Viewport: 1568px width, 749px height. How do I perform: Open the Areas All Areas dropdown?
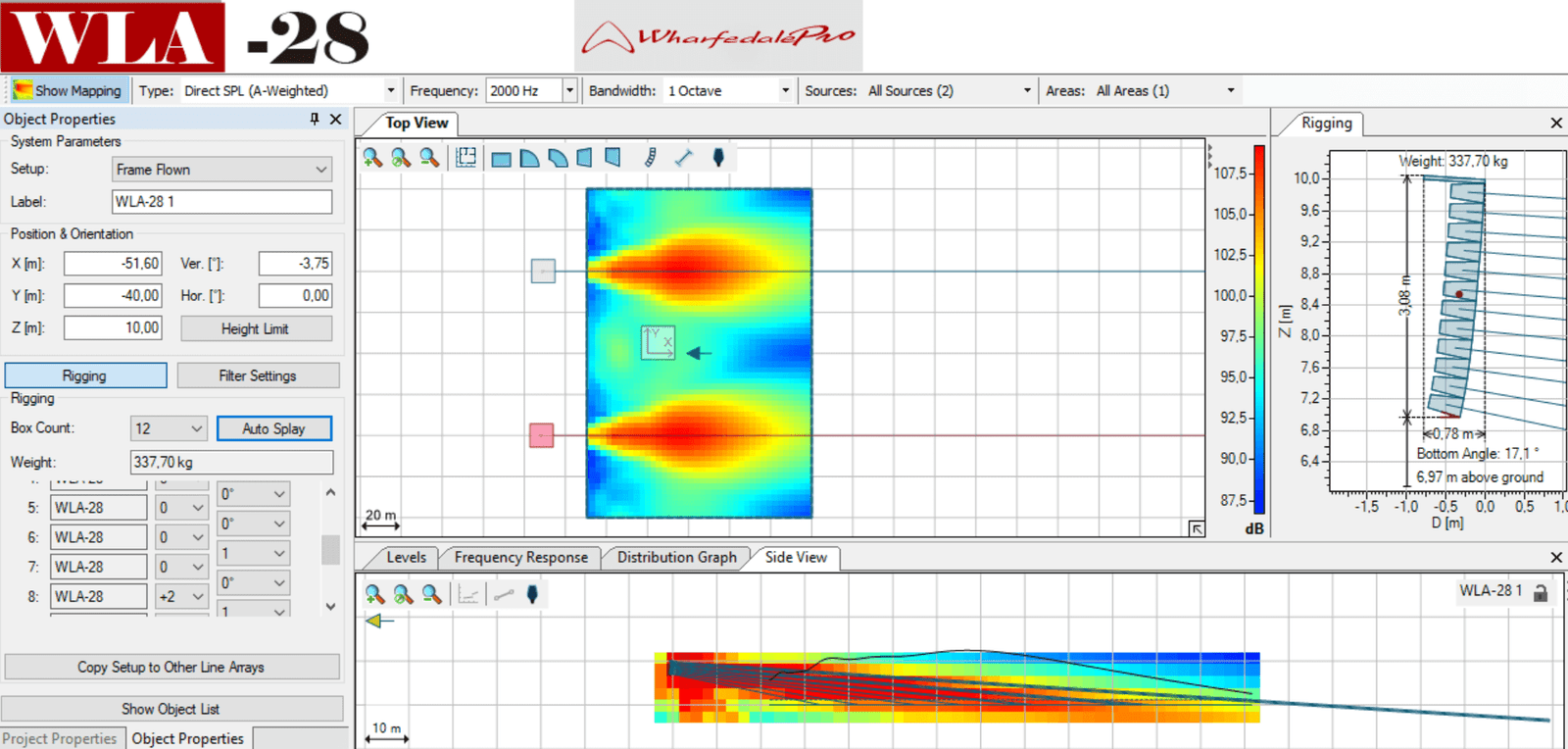tap(1165, 90)
